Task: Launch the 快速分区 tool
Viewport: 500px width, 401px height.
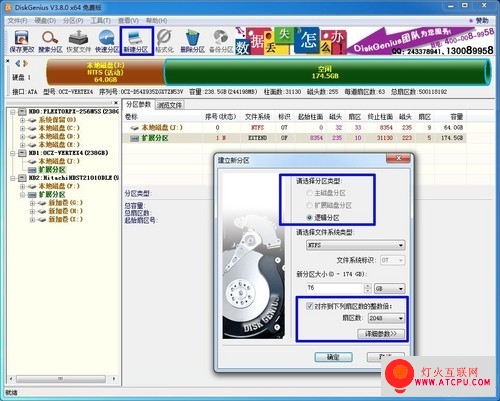Action: pos(107,41)
